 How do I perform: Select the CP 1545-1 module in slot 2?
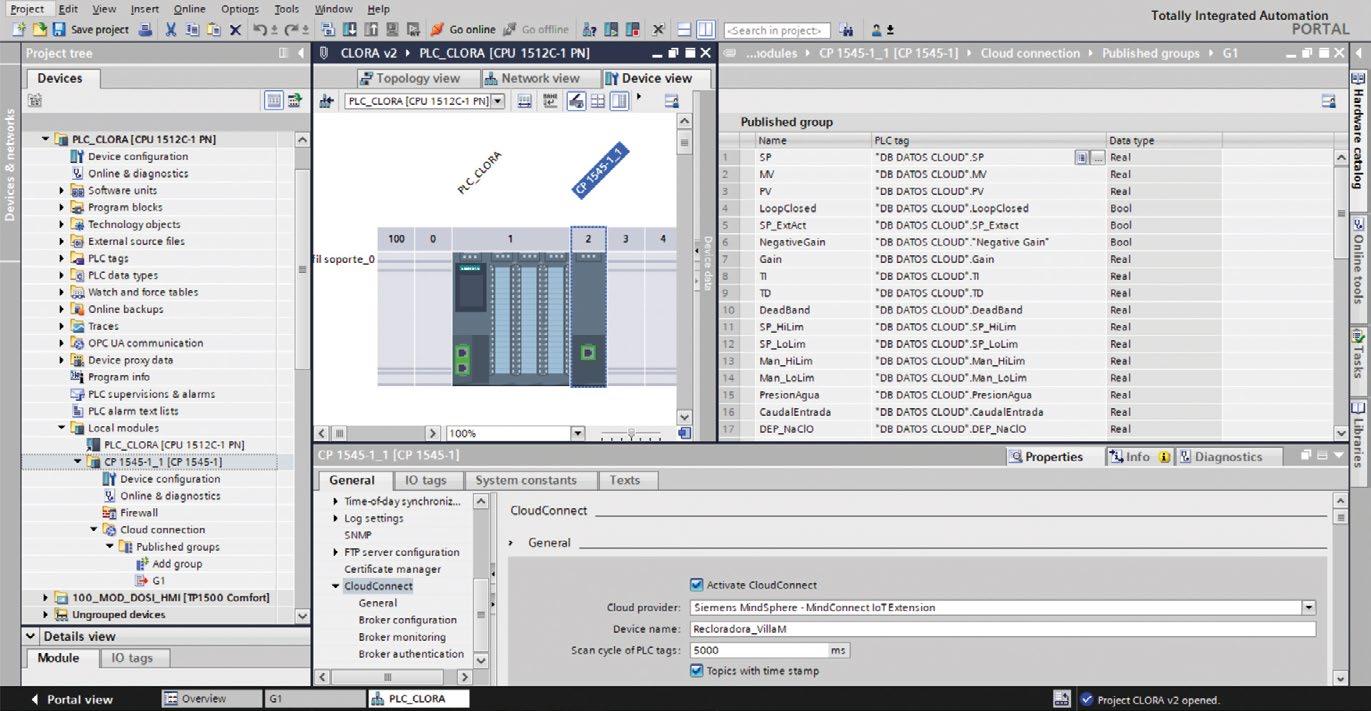coord(588,318)
